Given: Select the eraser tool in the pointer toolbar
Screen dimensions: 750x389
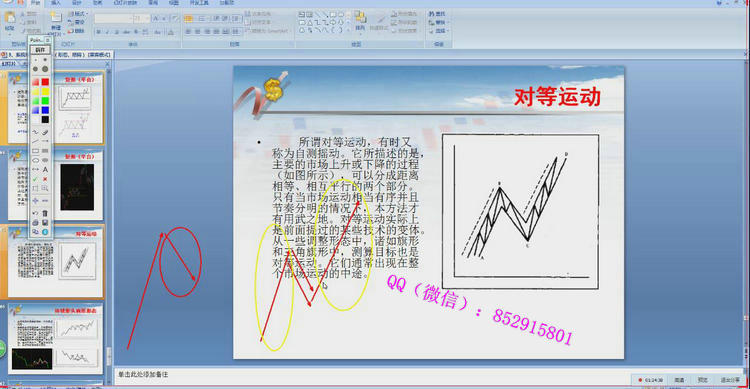Looking at the screenshot, I should [45, 132].
